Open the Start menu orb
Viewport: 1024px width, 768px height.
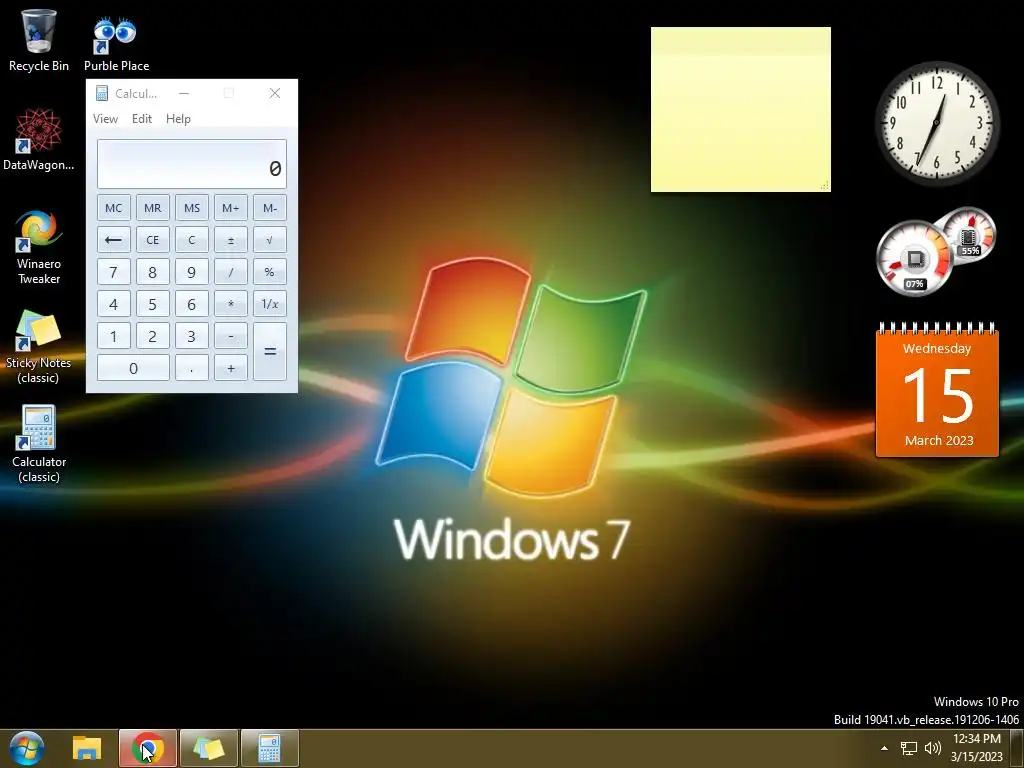(x=27, y=748)
